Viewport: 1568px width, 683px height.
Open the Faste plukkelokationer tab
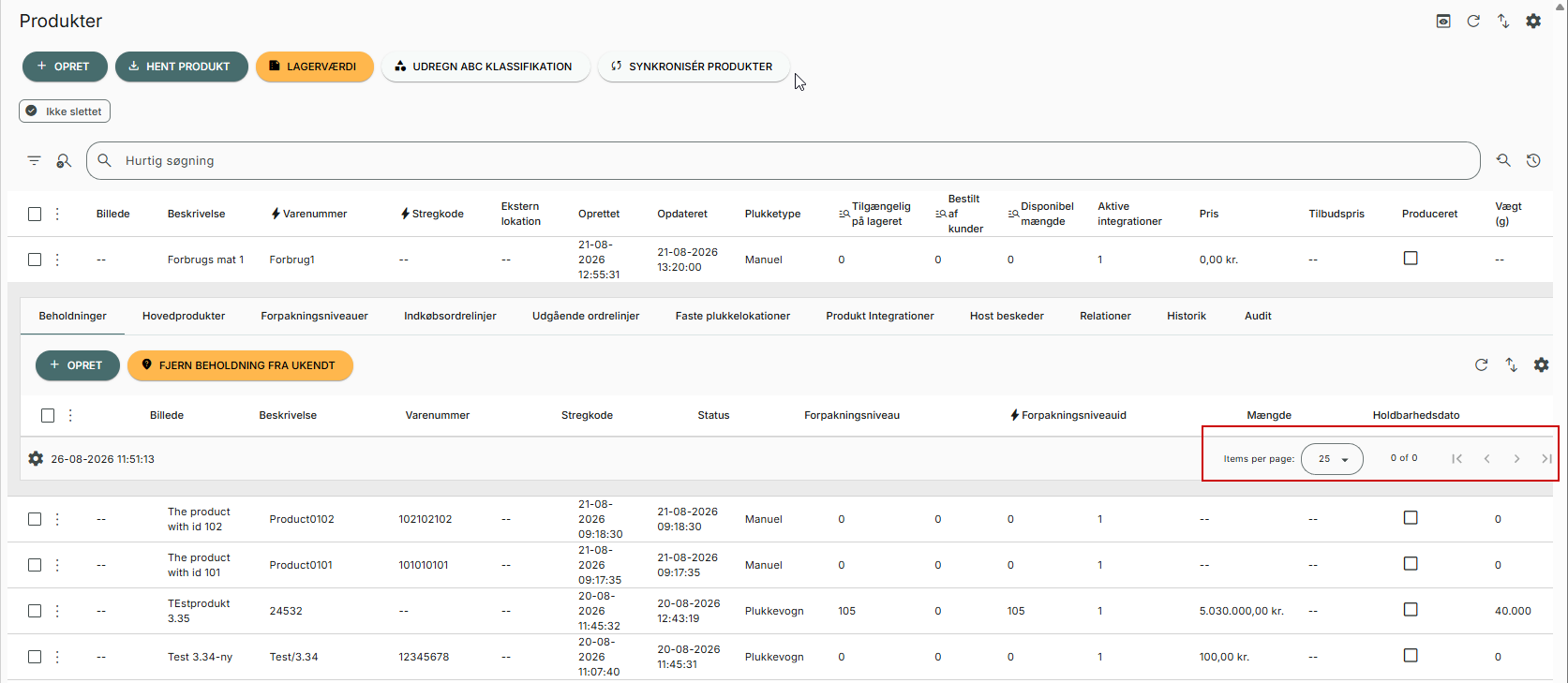click(733, 316)
